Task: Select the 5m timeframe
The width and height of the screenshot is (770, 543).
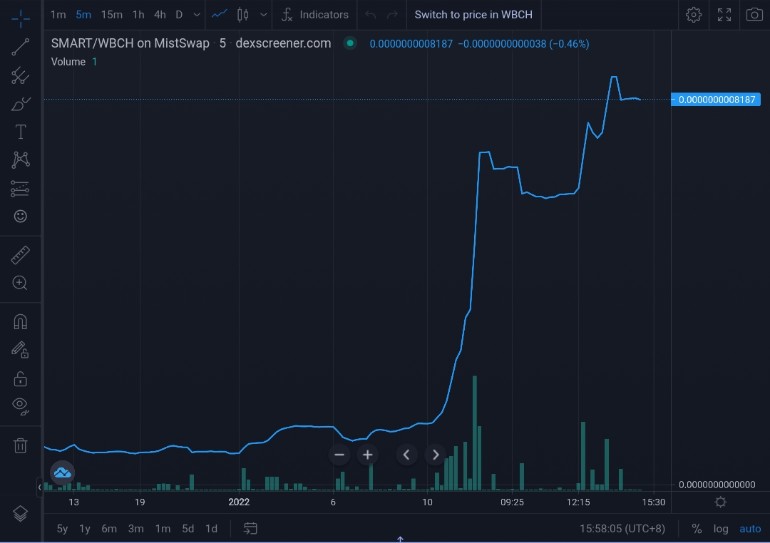Action: tap(83, 15)
